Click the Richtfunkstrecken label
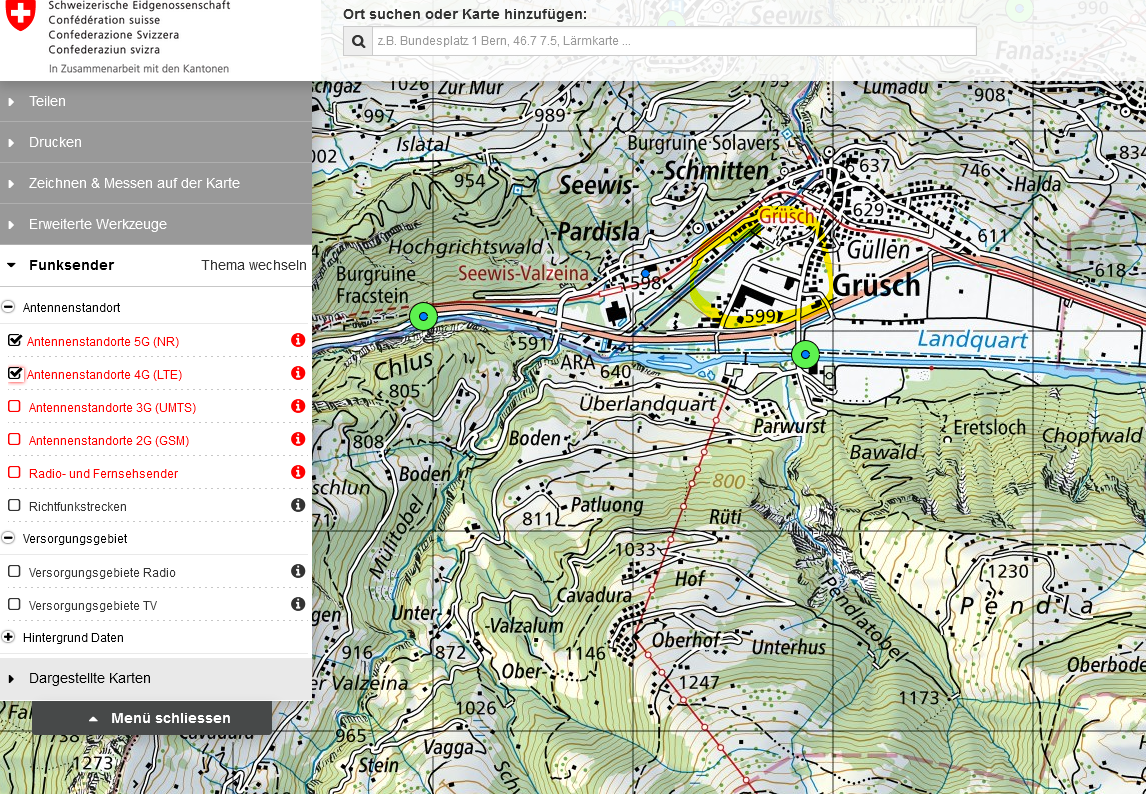Screen dimensions: 1146x794 pos(77,507)
